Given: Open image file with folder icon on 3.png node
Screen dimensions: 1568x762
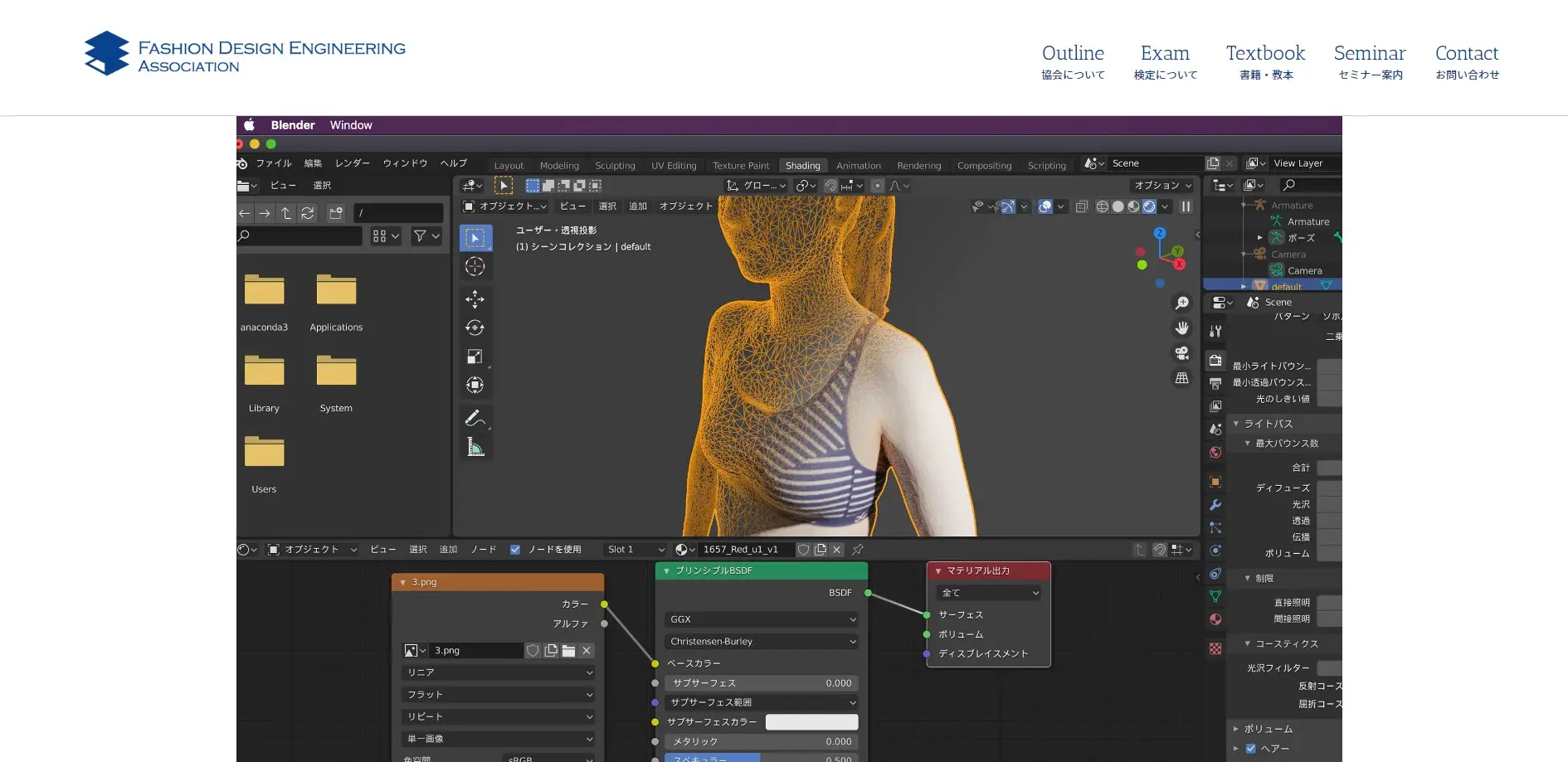Looking at the screenshot, I should 569,651.
